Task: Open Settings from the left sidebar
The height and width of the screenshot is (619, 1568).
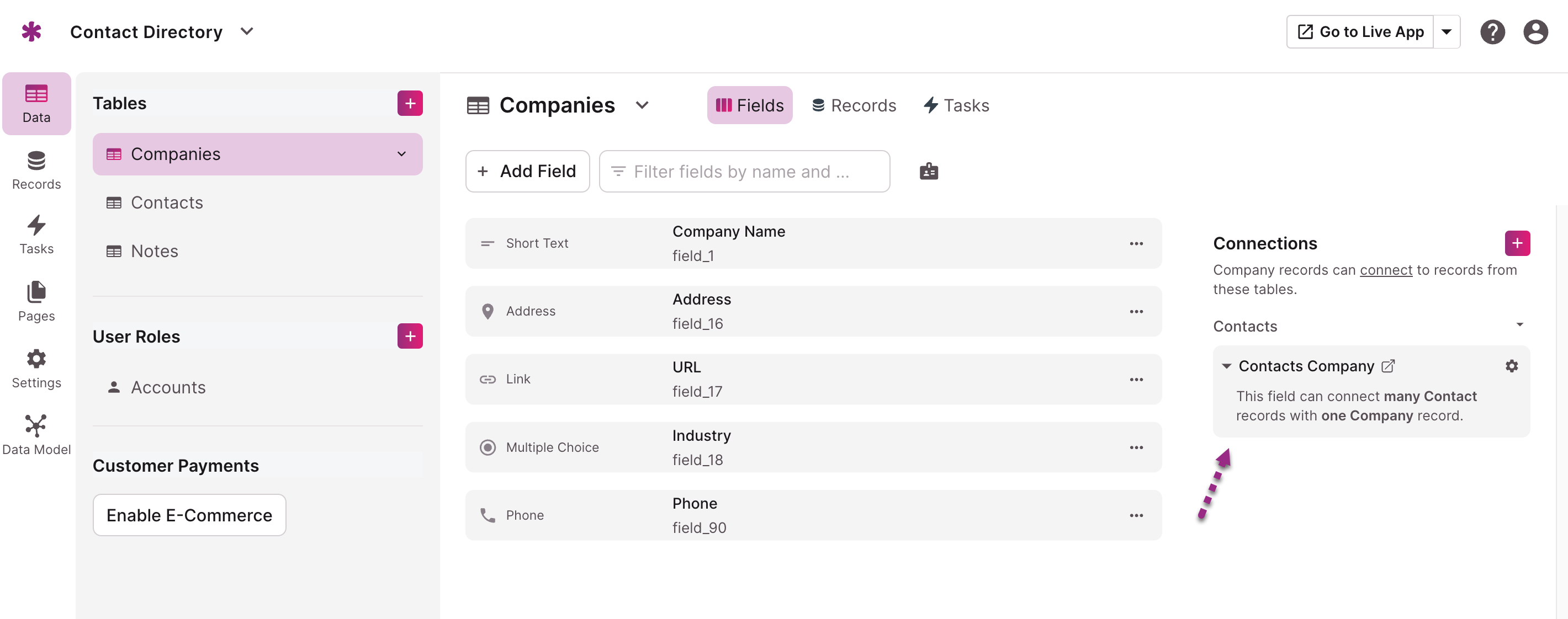Action: click(x=36, y=368)
